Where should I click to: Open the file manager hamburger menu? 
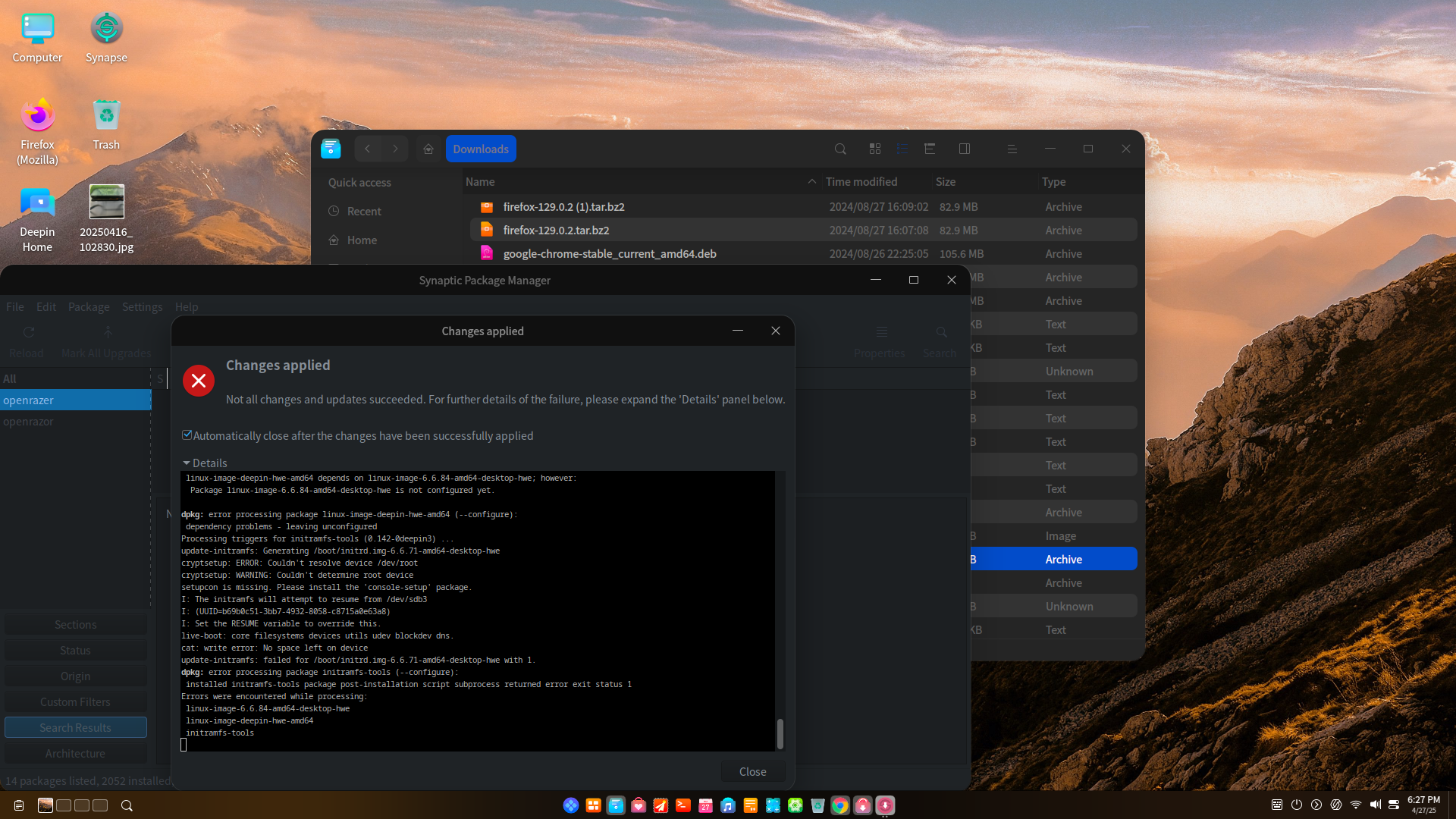(x=1012, y=149)
